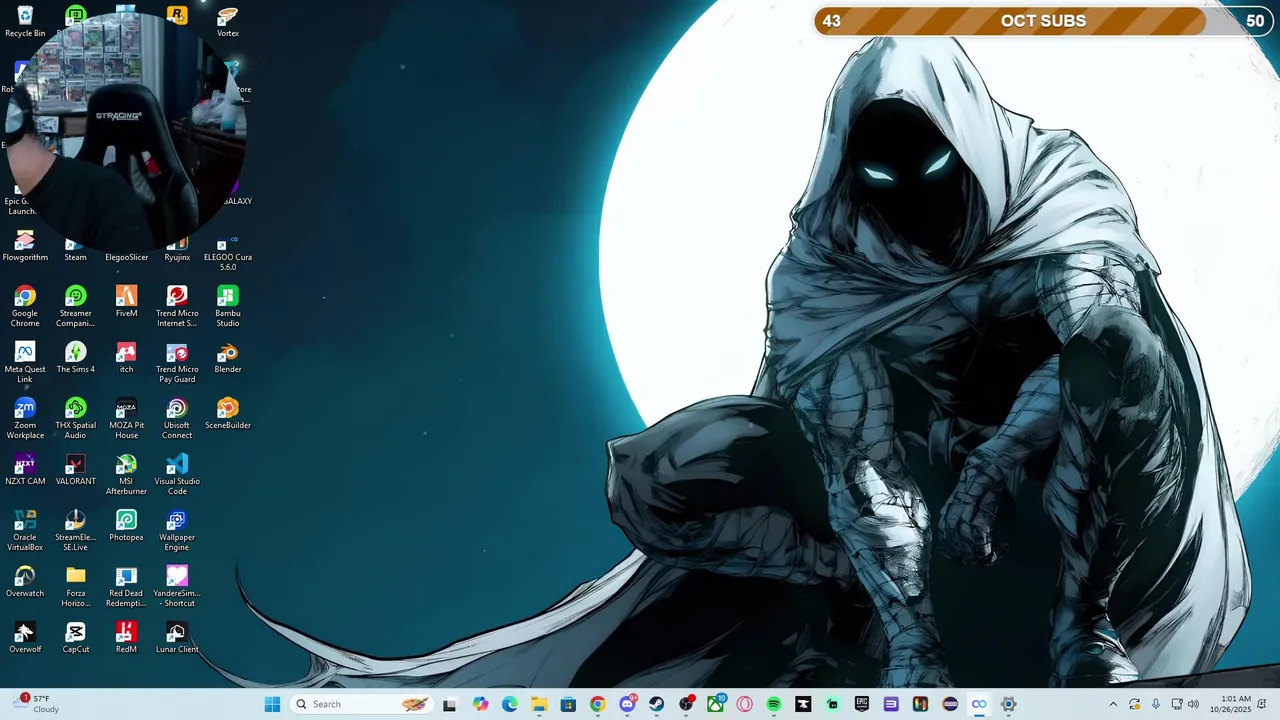This screenshot has height=720, width=1280.
Task: Select the SceneBuilder desktop icon
Action: pos(228,414)
